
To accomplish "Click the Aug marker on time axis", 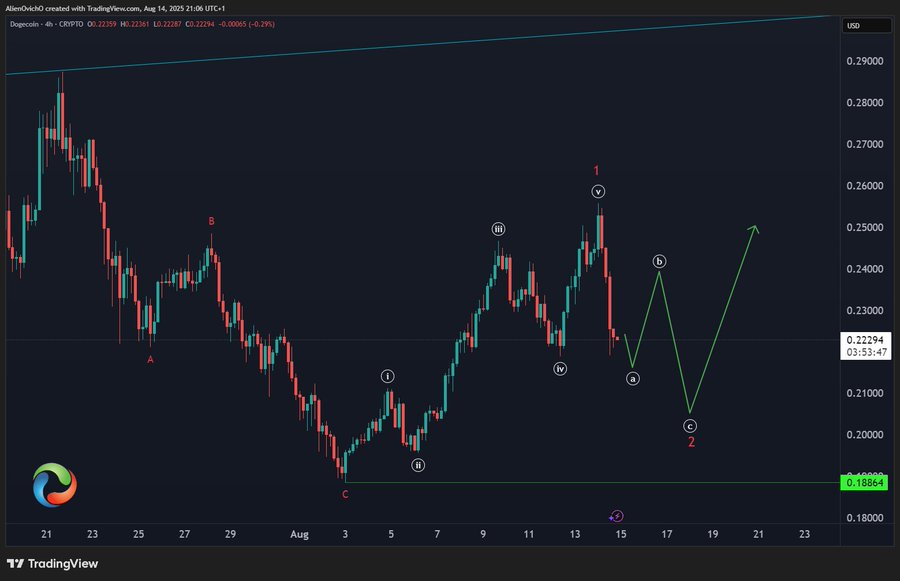I will pos(299,534).
